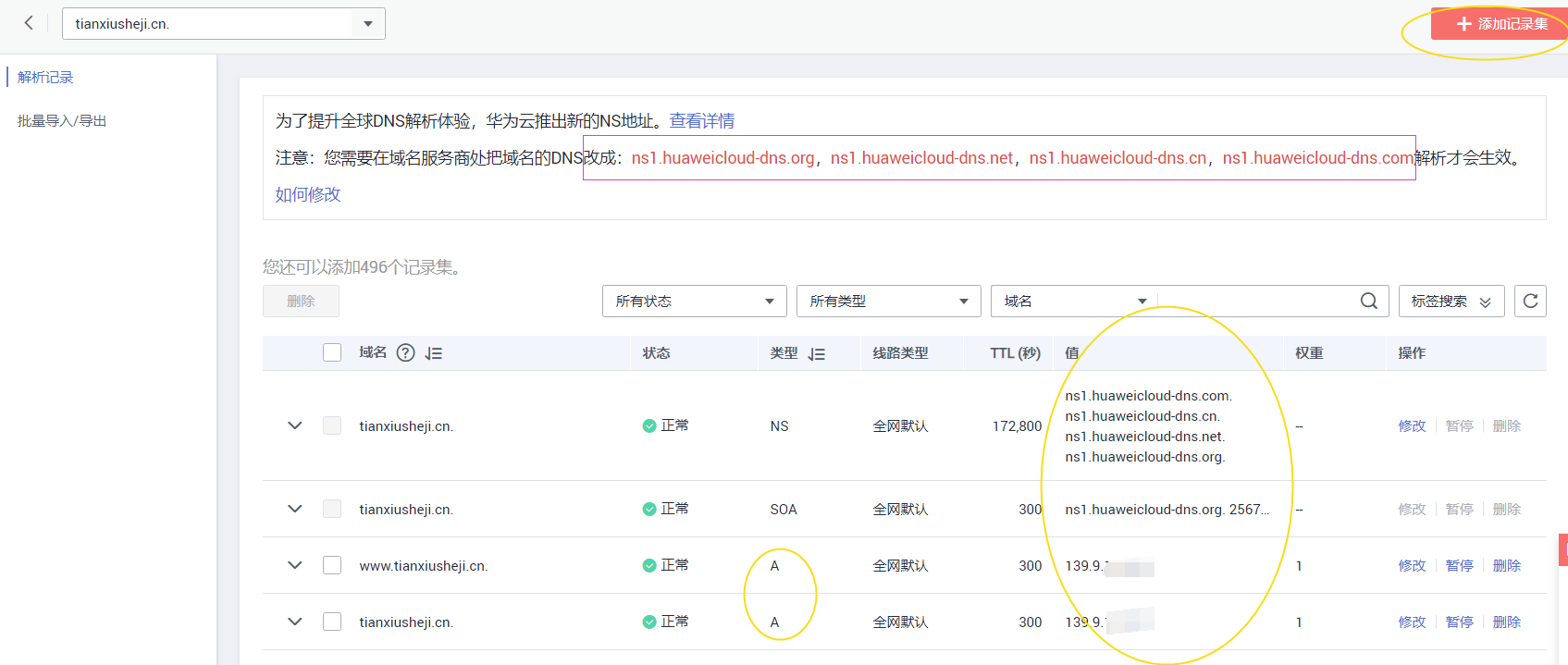1568x665 pixels.
Task: Click the disabled checkbox of the NS row
Action: (x=332, y=425)
